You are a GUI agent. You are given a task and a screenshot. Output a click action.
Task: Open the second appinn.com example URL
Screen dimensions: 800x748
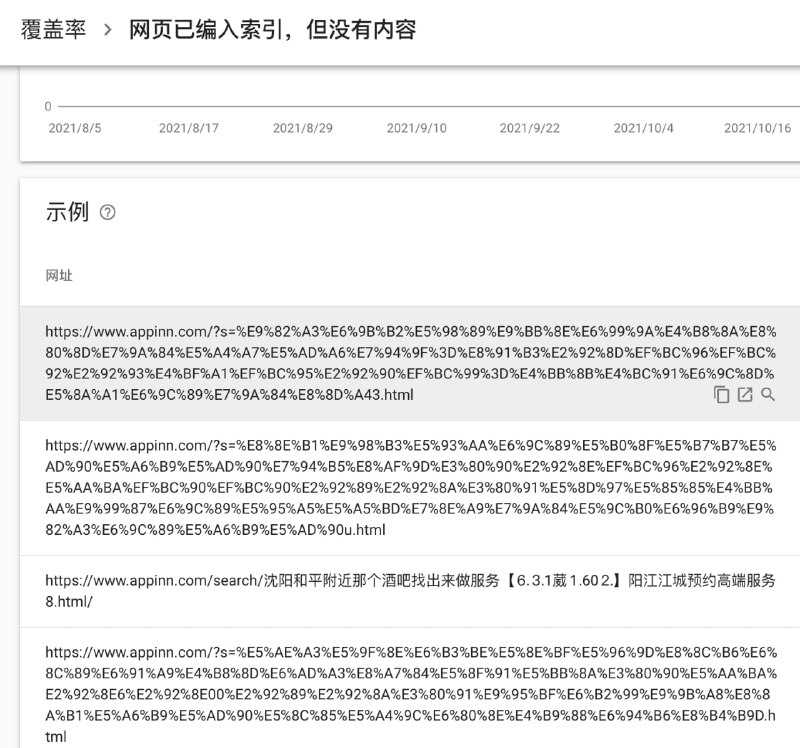point(400,480)
